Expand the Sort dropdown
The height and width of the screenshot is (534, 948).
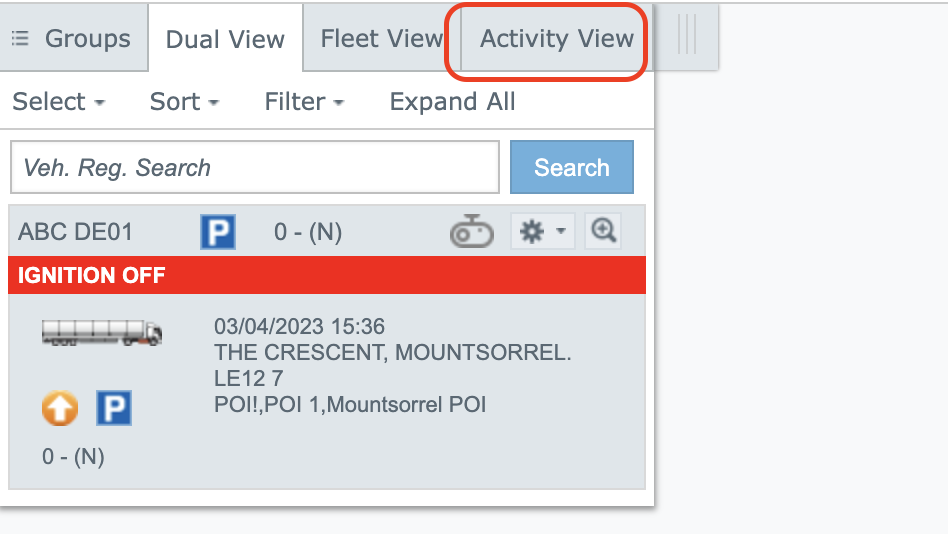(184, 102)
